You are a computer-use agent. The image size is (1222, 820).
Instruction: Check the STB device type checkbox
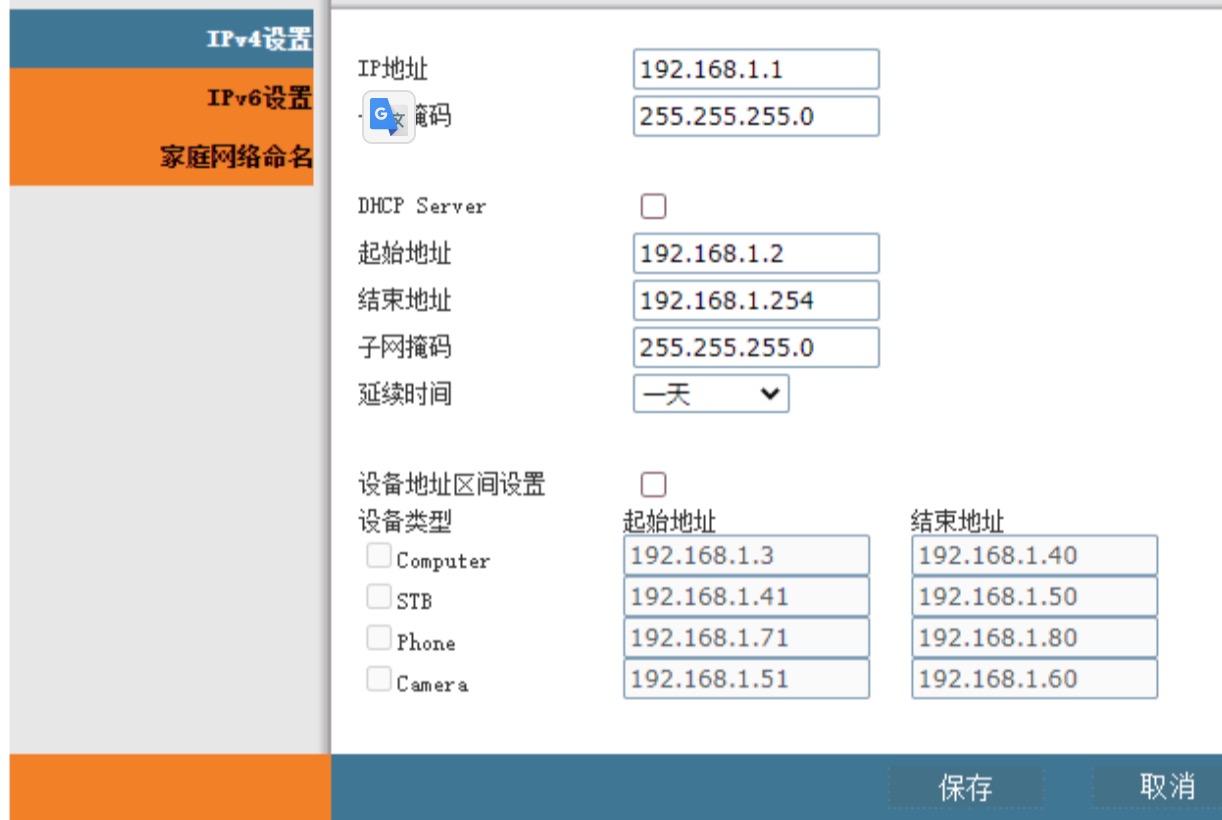click(378, 597)
